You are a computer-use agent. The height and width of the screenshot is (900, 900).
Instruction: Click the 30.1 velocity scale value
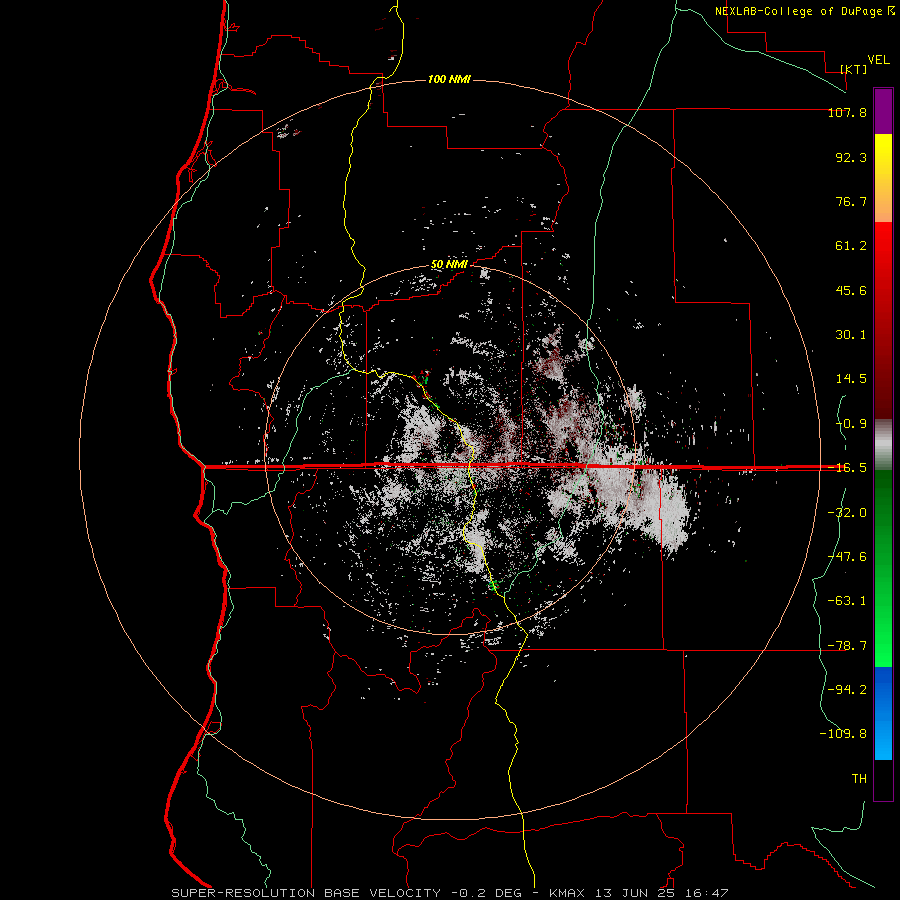pyautogui.click(x=851, y=335)
